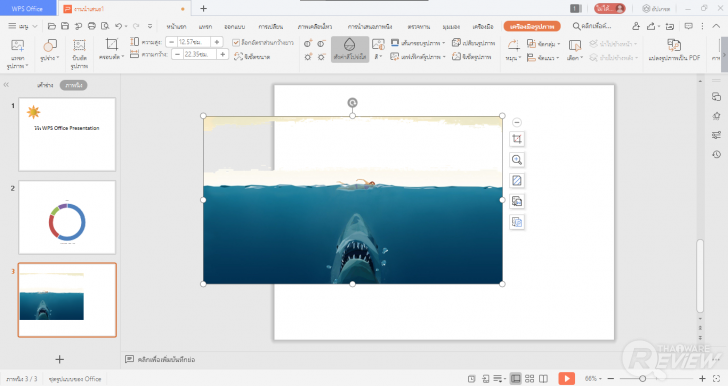Viewport: 728px width, 386px height.
Task: Open the Design ribbon tab
Action: pos(235,26)
